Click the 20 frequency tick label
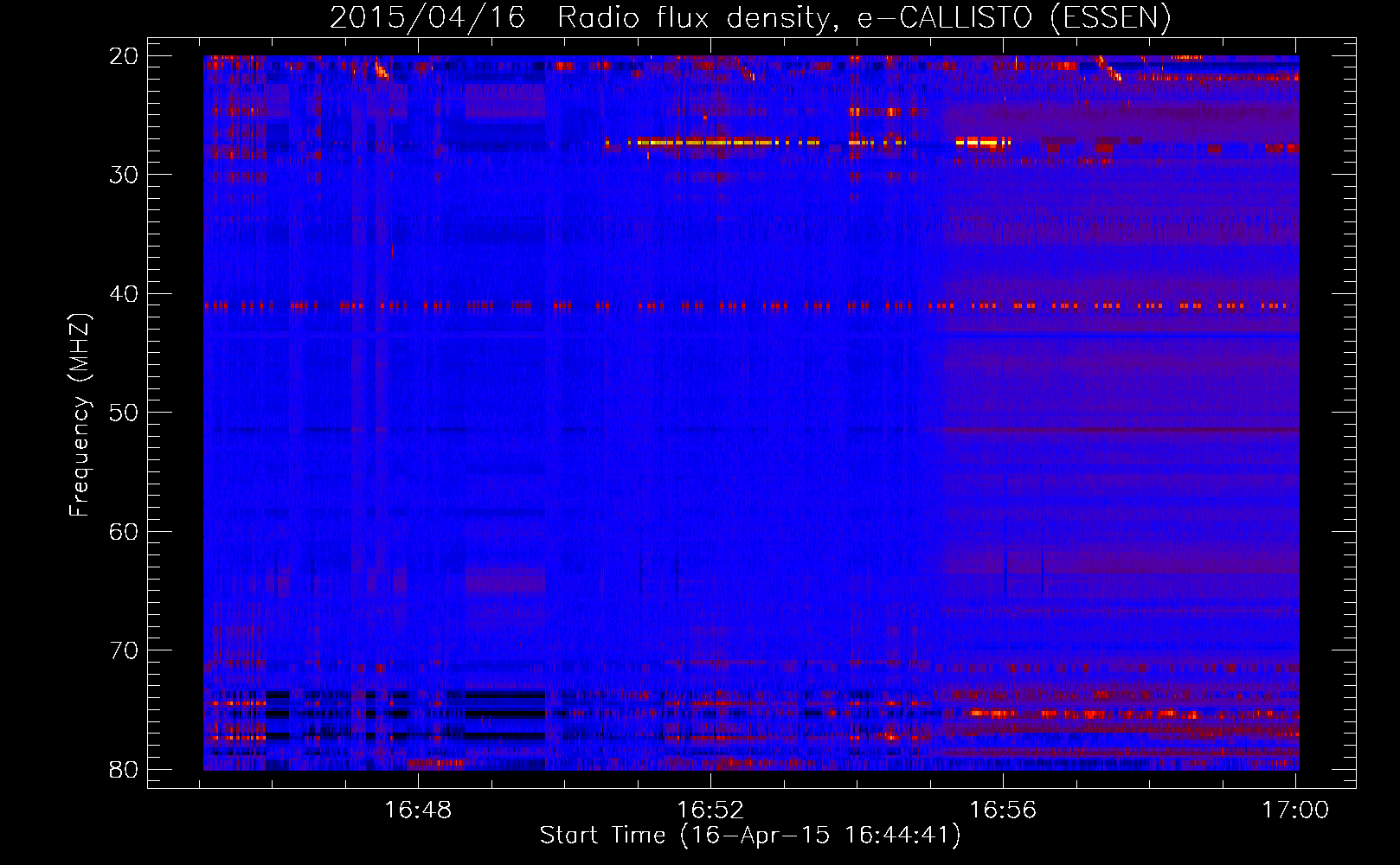The height and width of the screenshot is (865, 1400). (x=124, y=55)
